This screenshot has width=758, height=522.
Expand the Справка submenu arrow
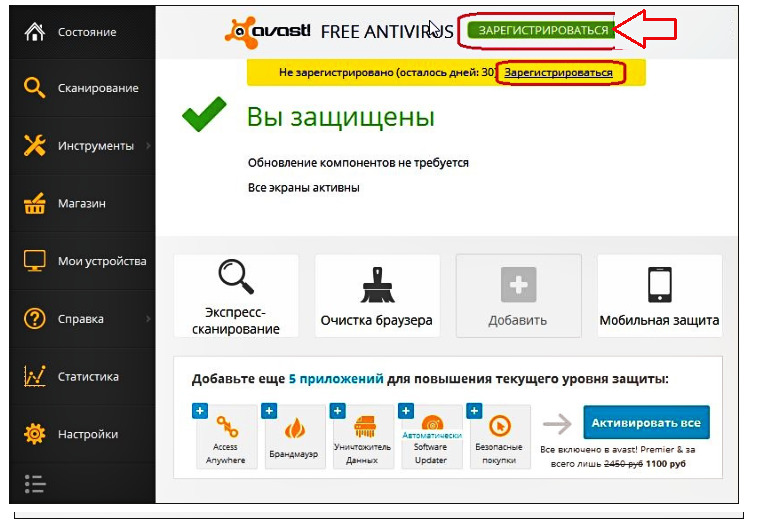coord(148,319)
